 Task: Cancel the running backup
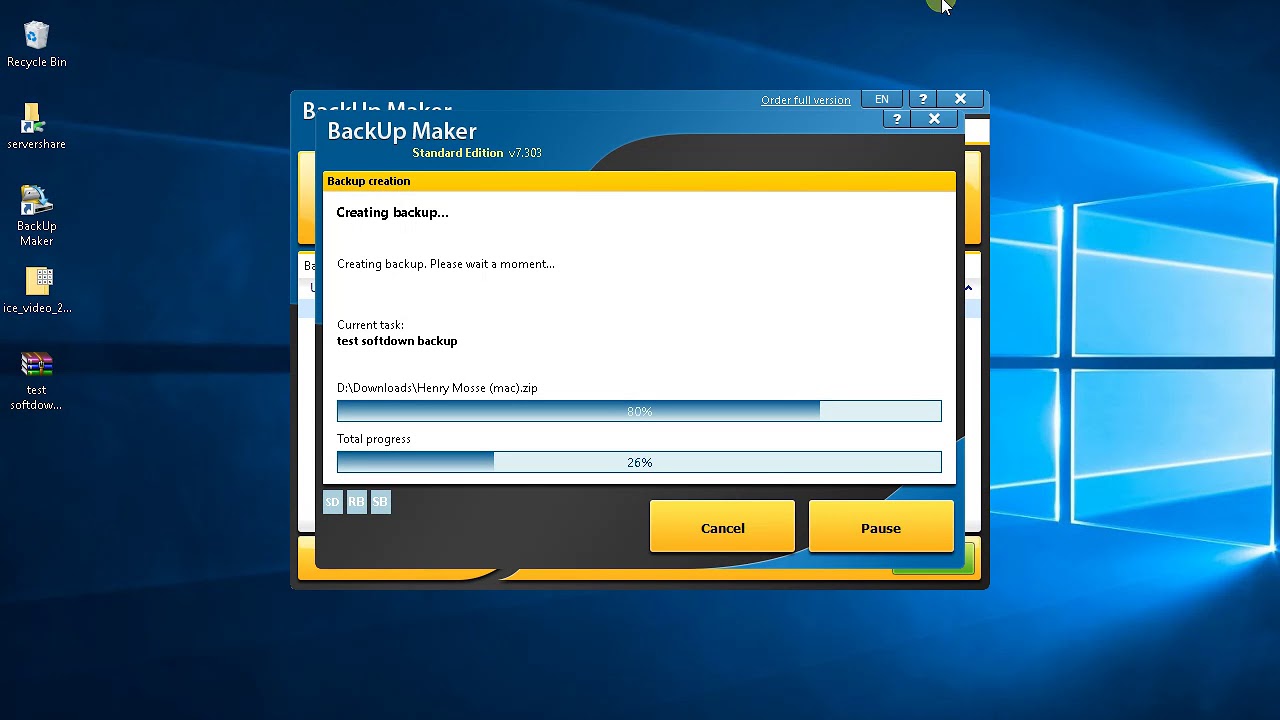pos(722,527)
